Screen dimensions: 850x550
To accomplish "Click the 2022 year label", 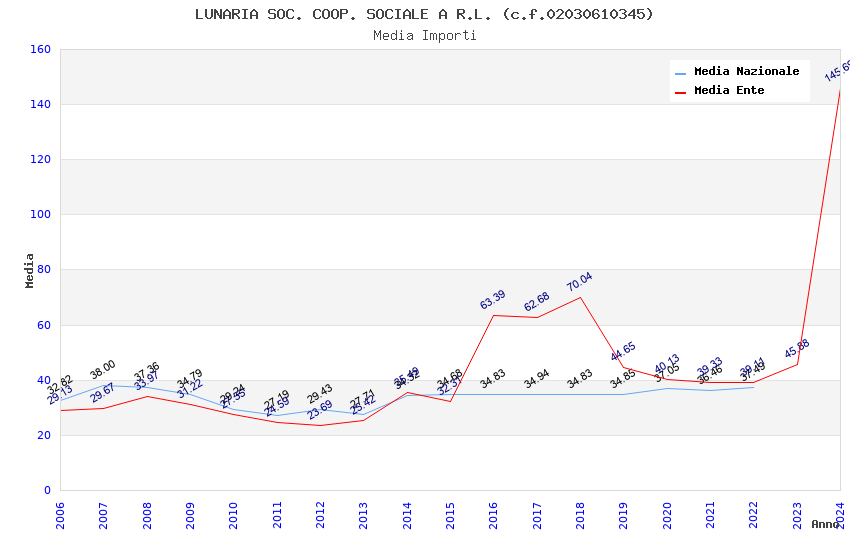I will pyautogui.click(x=754, y=515).
